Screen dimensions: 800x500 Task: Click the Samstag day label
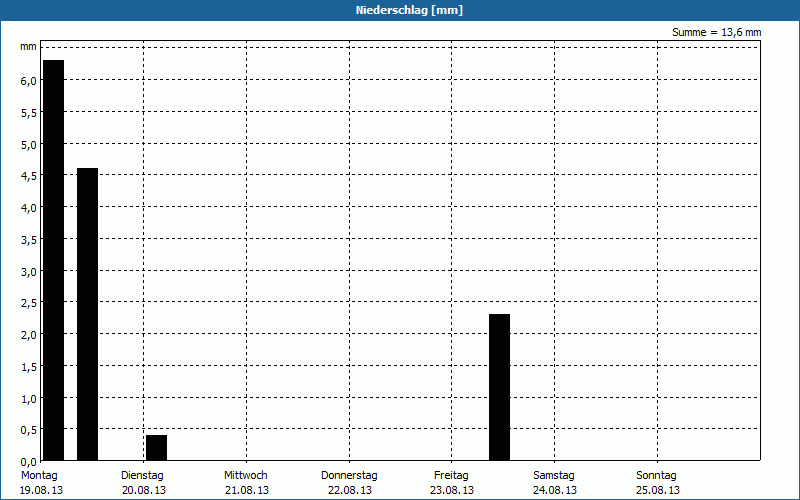[x=554, y=476]
